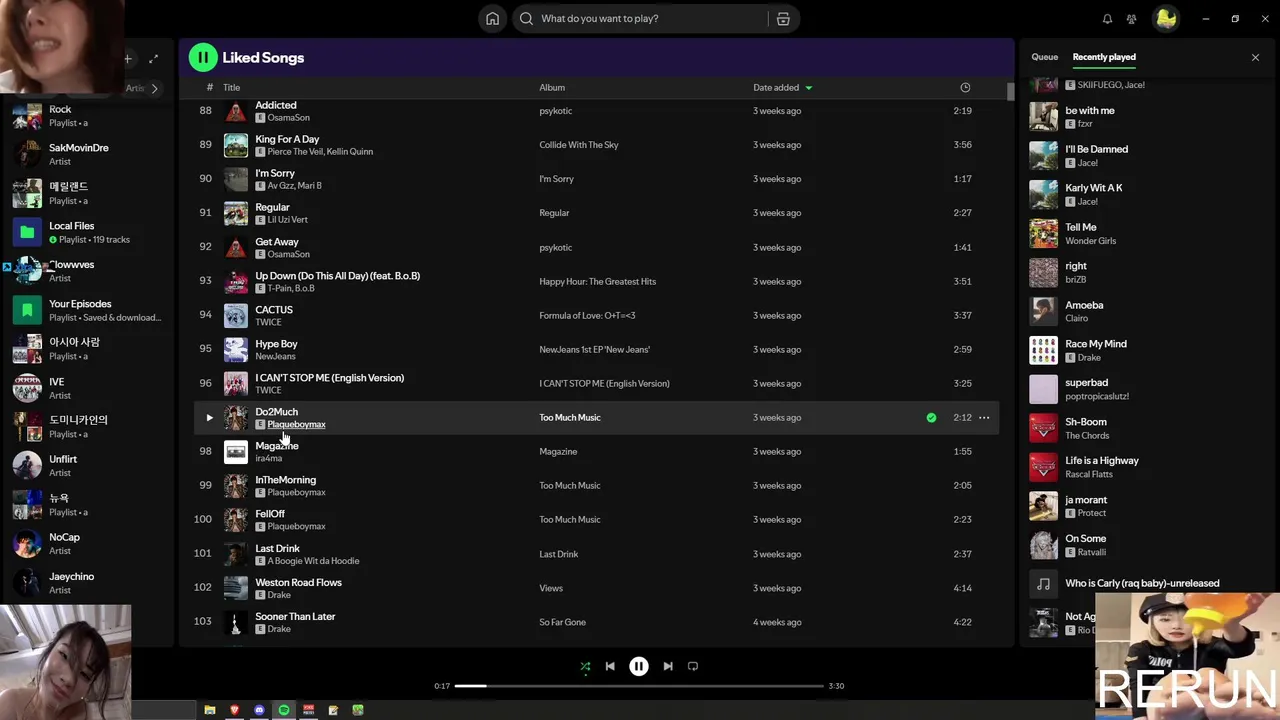
Task: Open notifications bell (What's New)
Action: 1107,19
